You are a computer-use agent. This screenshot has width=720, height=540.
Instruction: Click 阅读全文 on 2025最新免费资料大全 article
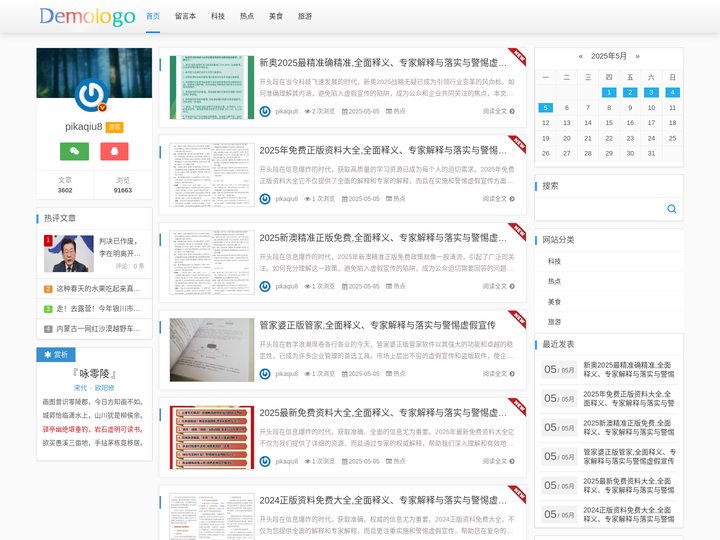[498, 461]
